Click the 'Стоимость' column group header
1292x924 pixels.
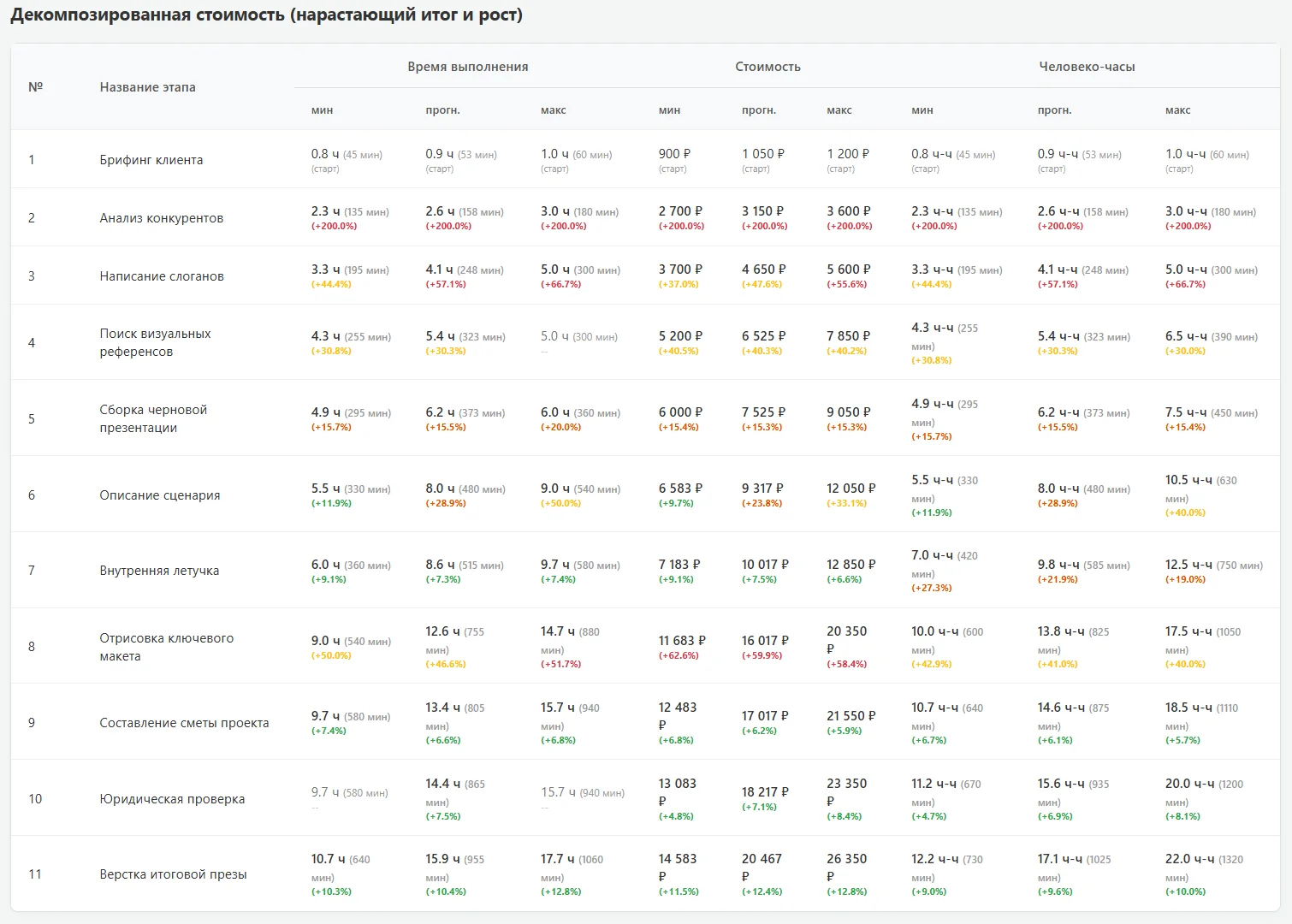tap(767, 67)
